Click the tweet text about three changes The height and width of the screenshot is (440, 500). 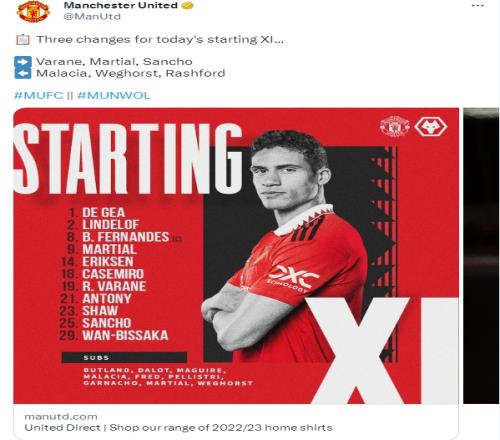pos(160,40)
